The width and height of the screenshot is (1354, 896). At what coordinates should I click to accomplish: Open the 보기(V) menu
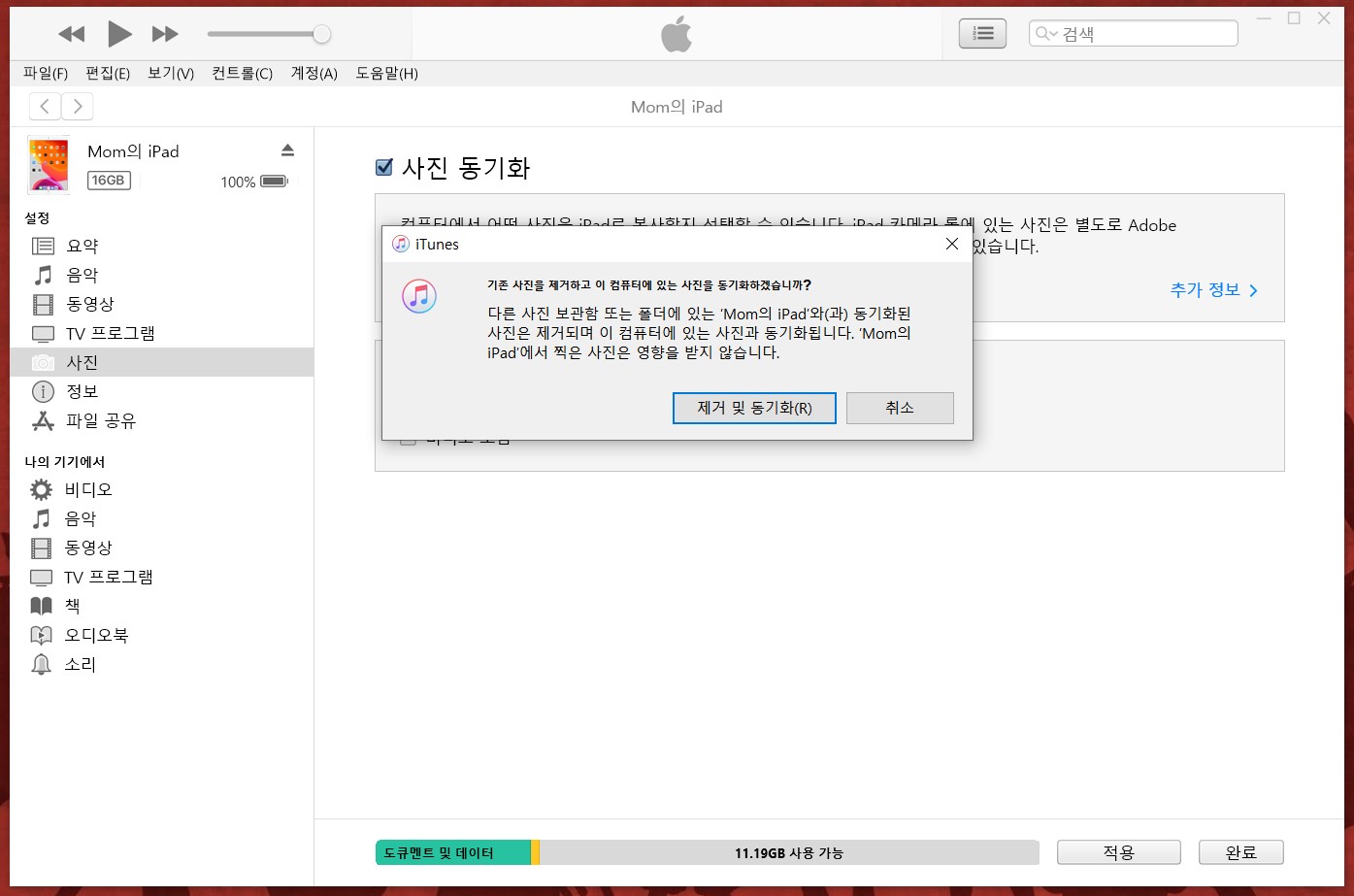[171, 73]
